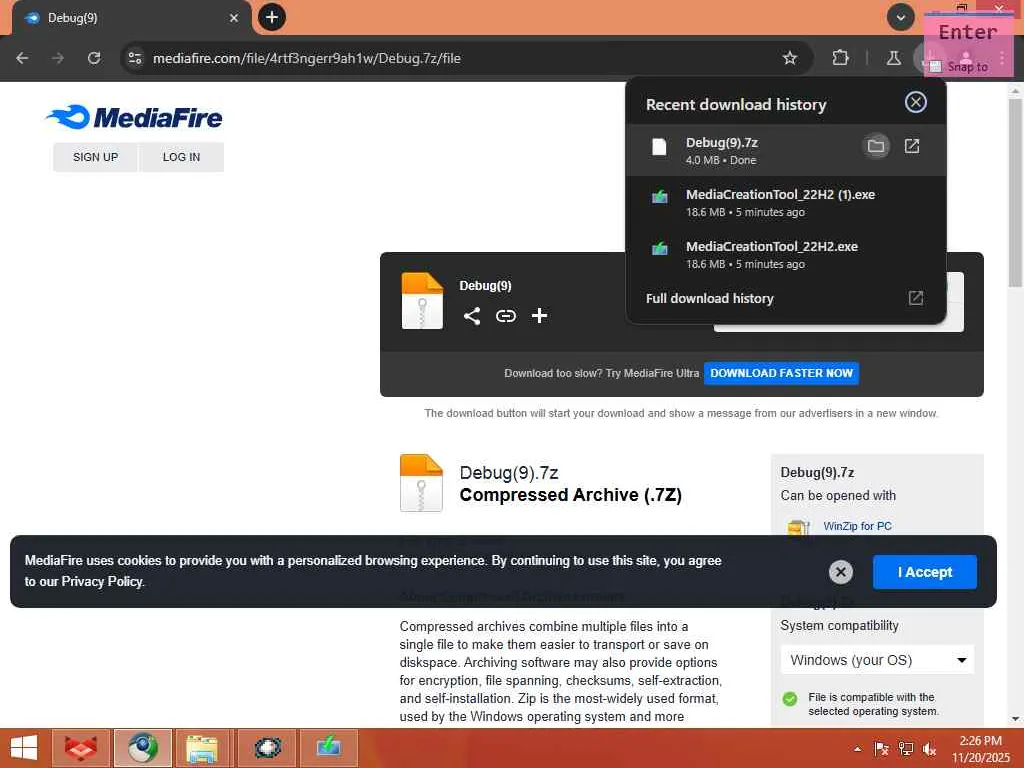
Task: Open the Windows (your OS) dropdown
Action: coord(877,660)
